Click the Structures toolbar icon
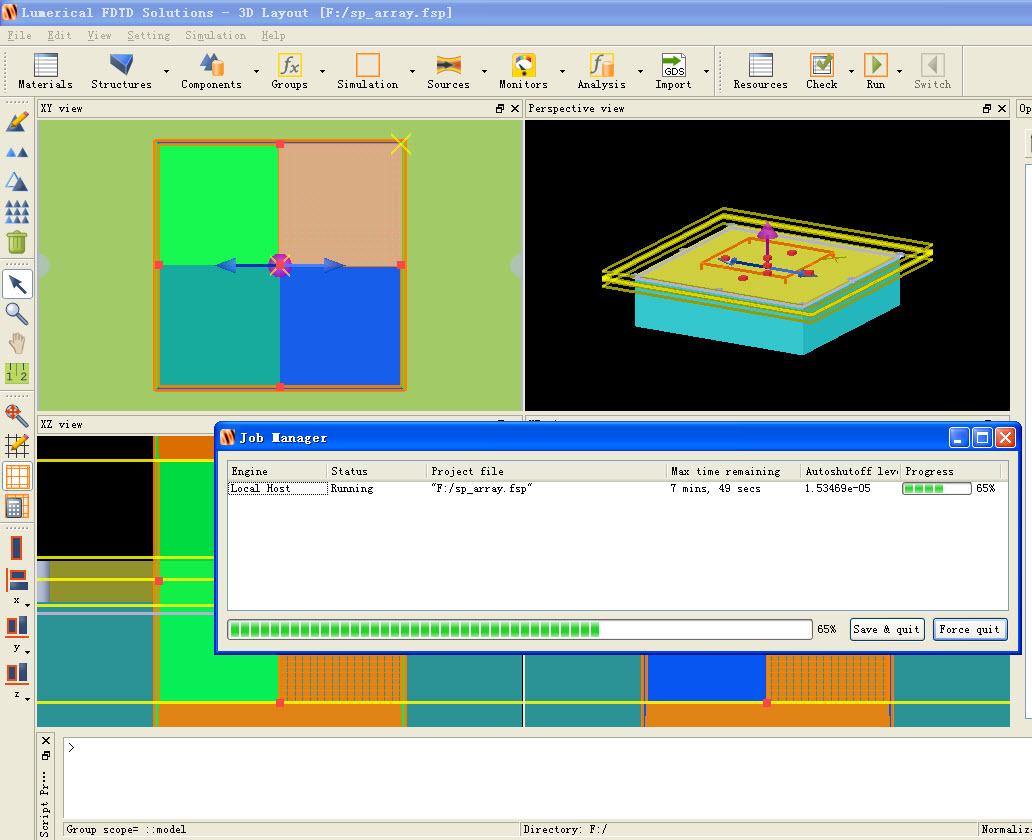The height and width of the screenshot is (840, 1032). click(x=121, y=65)
